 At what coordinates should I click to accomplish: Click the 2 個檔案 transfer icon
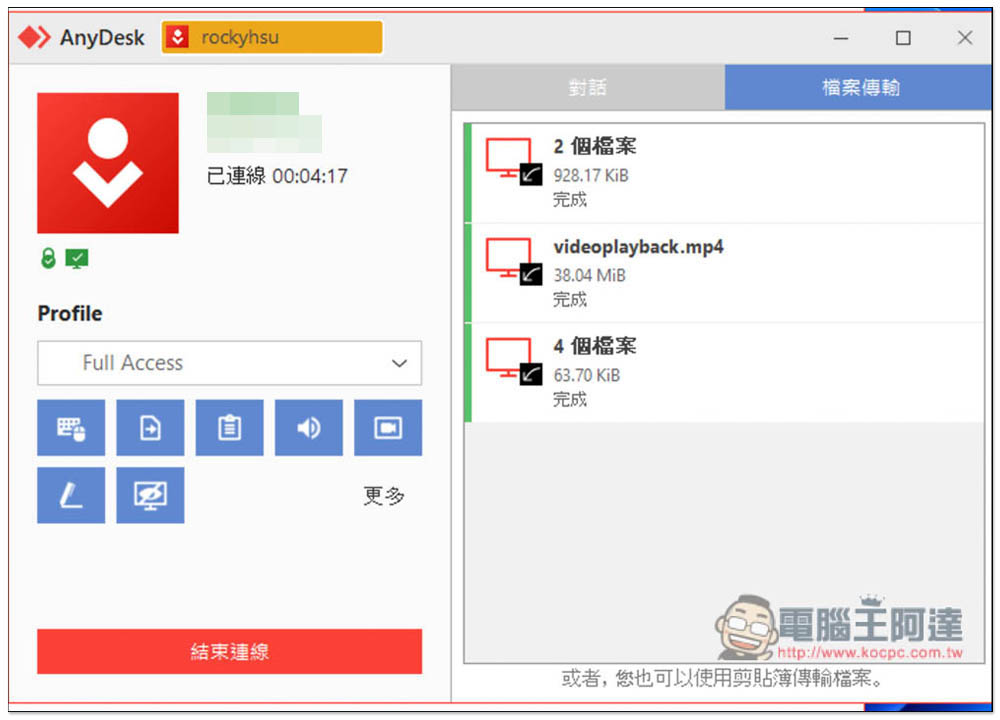click(513, 162)
